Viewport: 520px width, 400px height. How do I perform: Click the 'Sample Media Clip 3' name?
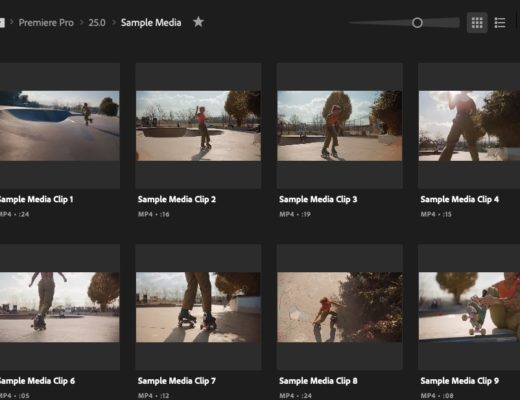tap(318, 199)
